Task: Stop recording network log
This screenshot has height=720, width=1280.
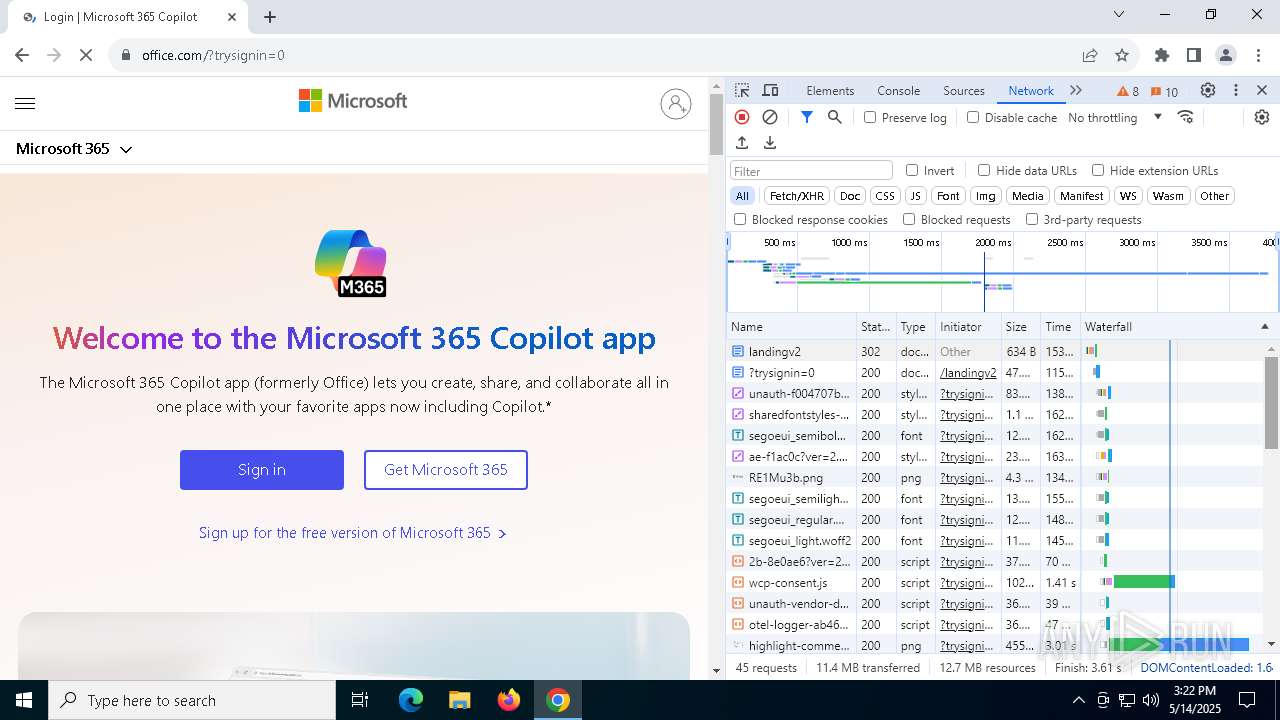Action: 742,117
